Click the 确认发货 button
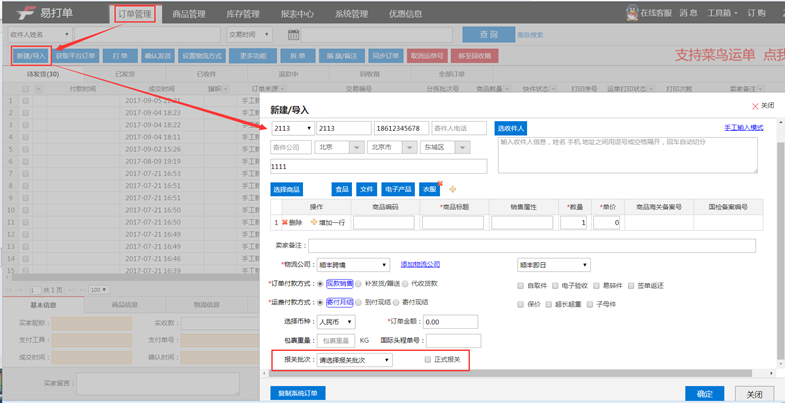The image size is (785, 403). tap(158, 56)
